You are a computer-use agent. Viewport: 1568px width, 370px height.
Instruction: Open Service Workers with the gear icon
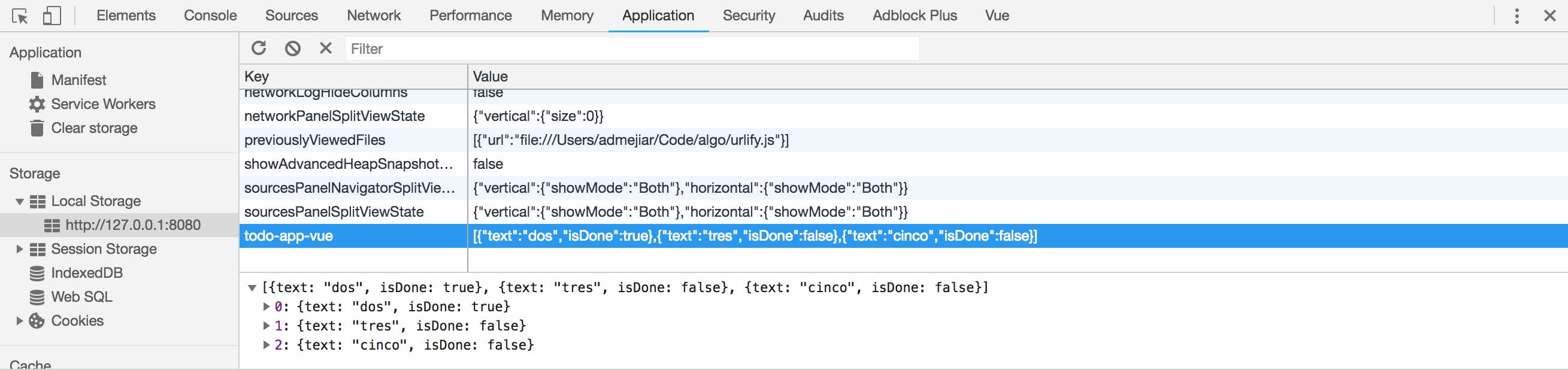[x=102, y=104]
